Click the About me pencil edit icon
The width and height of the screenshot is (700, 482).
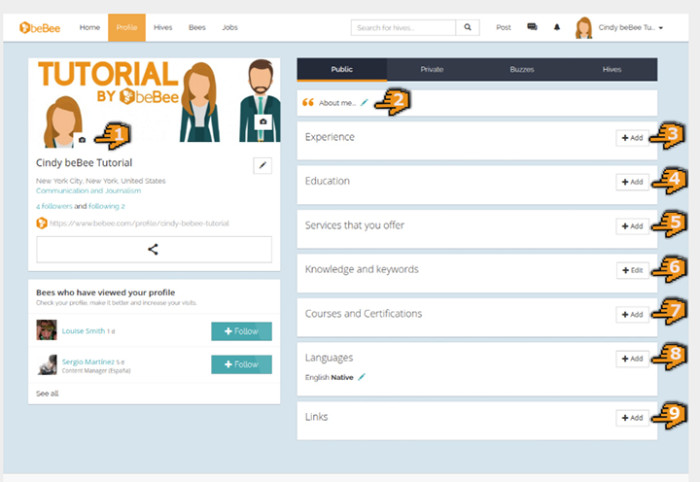tap(364, 103)
